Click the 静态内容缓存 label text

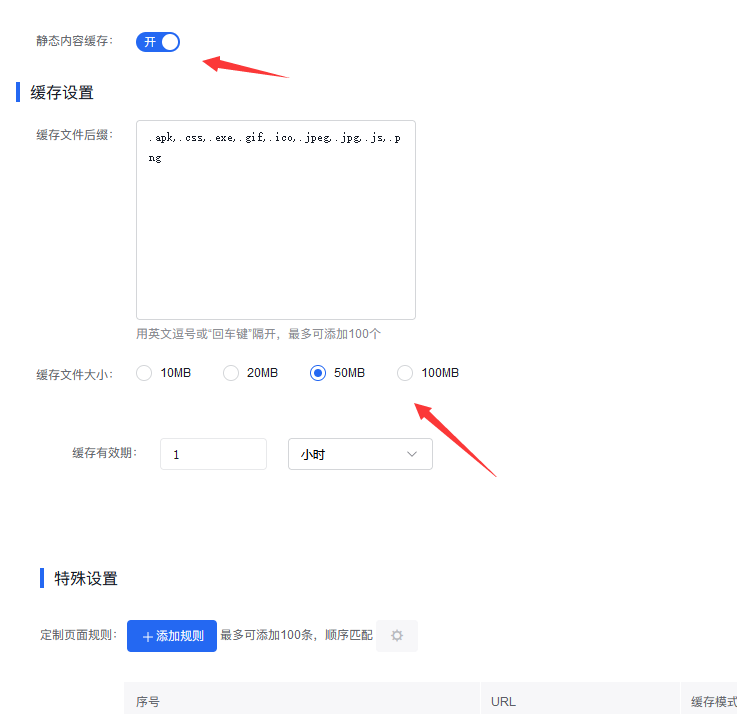pos(74,41)
